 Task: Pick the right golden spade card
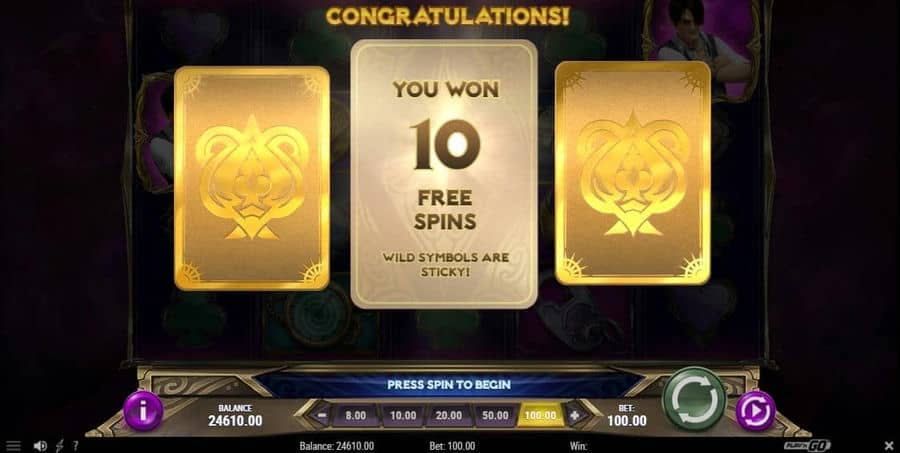point(633,173)
